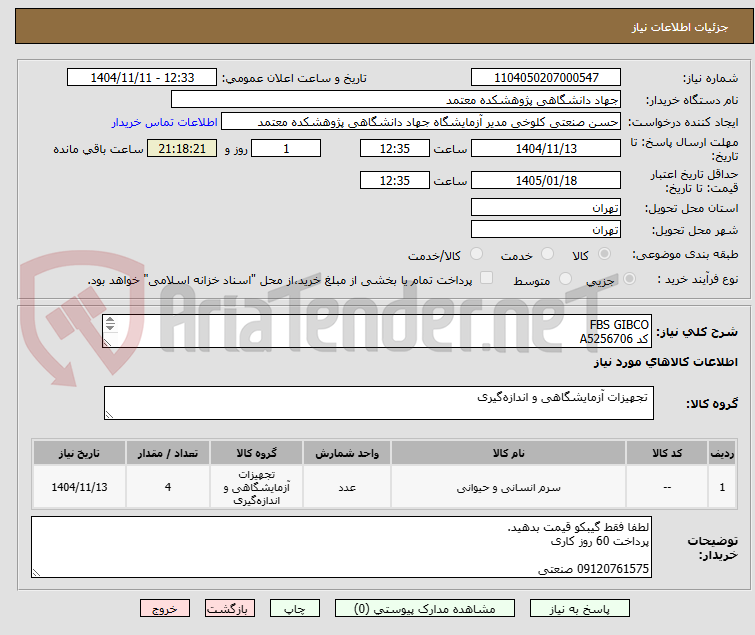The image size is (755, 635).
Task: Click the 'گروه کالا' column header
Action: pyautogui.click(x=256, y=453)
